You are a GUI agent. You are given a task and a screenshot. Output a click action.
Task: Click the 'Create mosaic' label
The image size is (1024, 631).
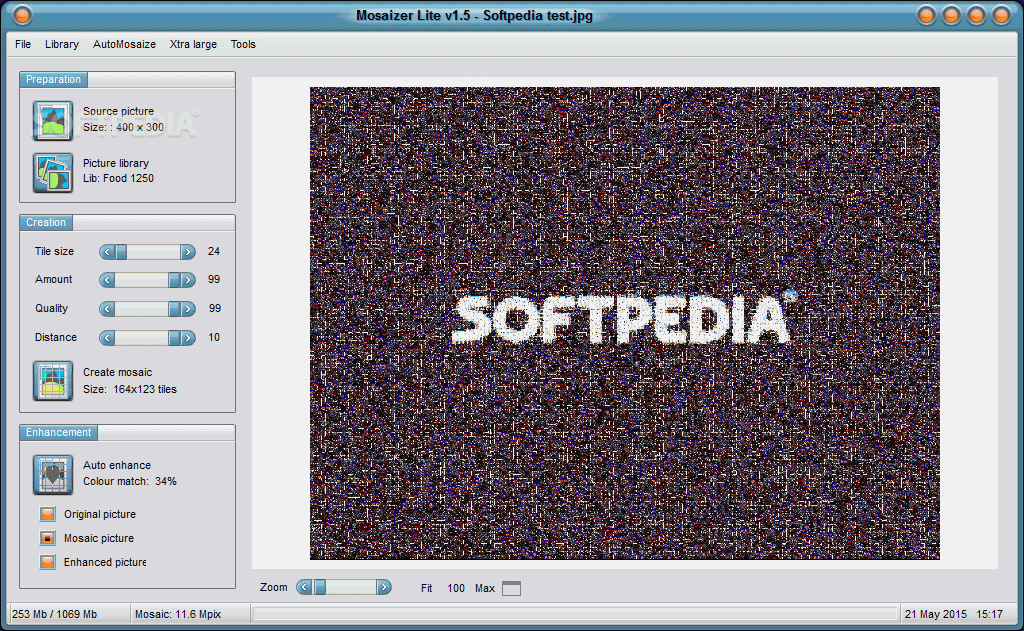pos(118,372)
